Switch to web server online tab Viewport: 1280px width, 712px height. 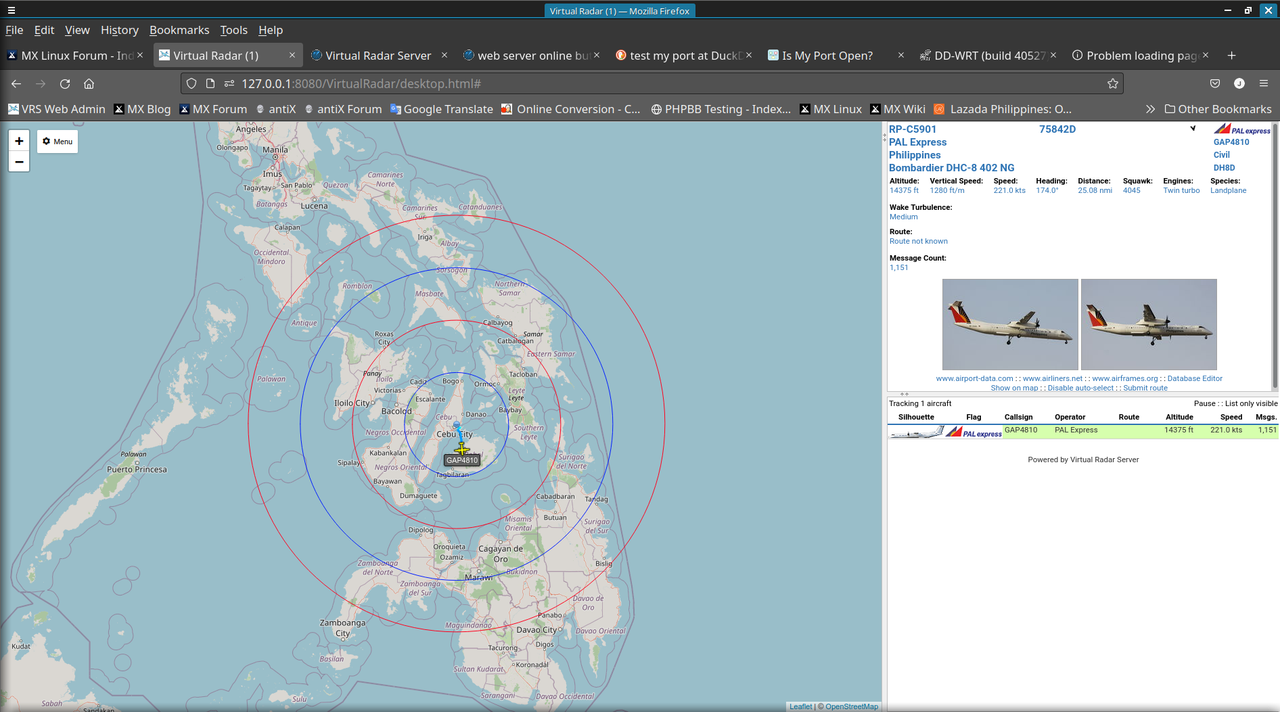click(530, 56)
